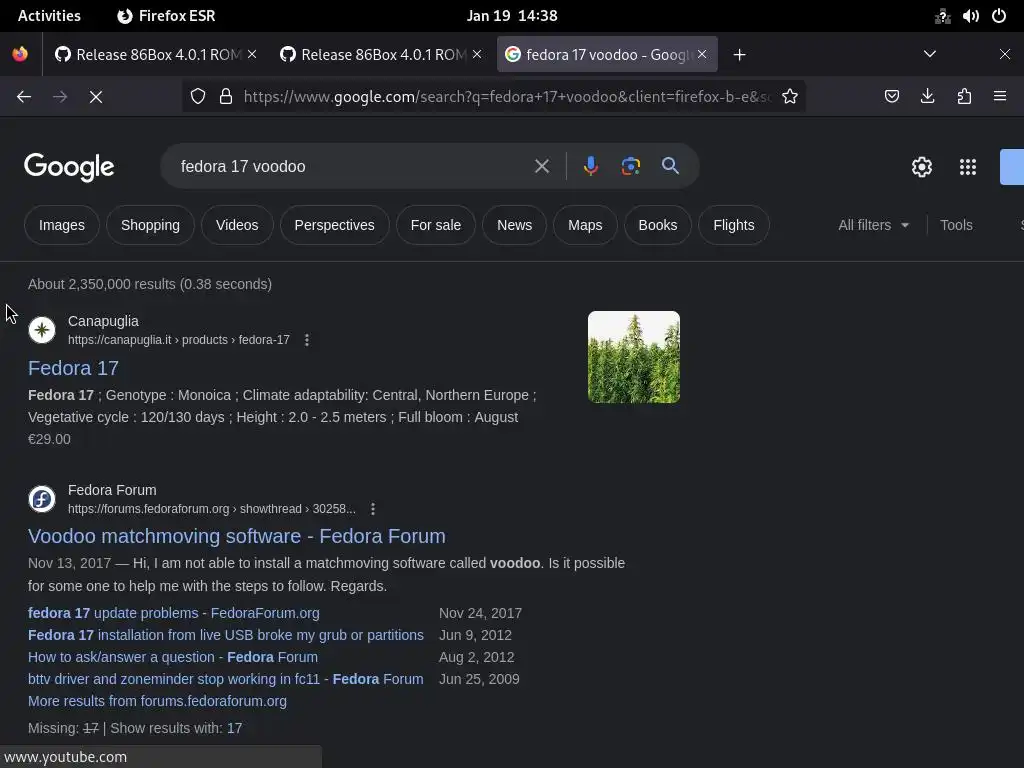The height and width of the screenshot is (768, 1024).
Task: Filter results by Books
Action: coord(658,225)
